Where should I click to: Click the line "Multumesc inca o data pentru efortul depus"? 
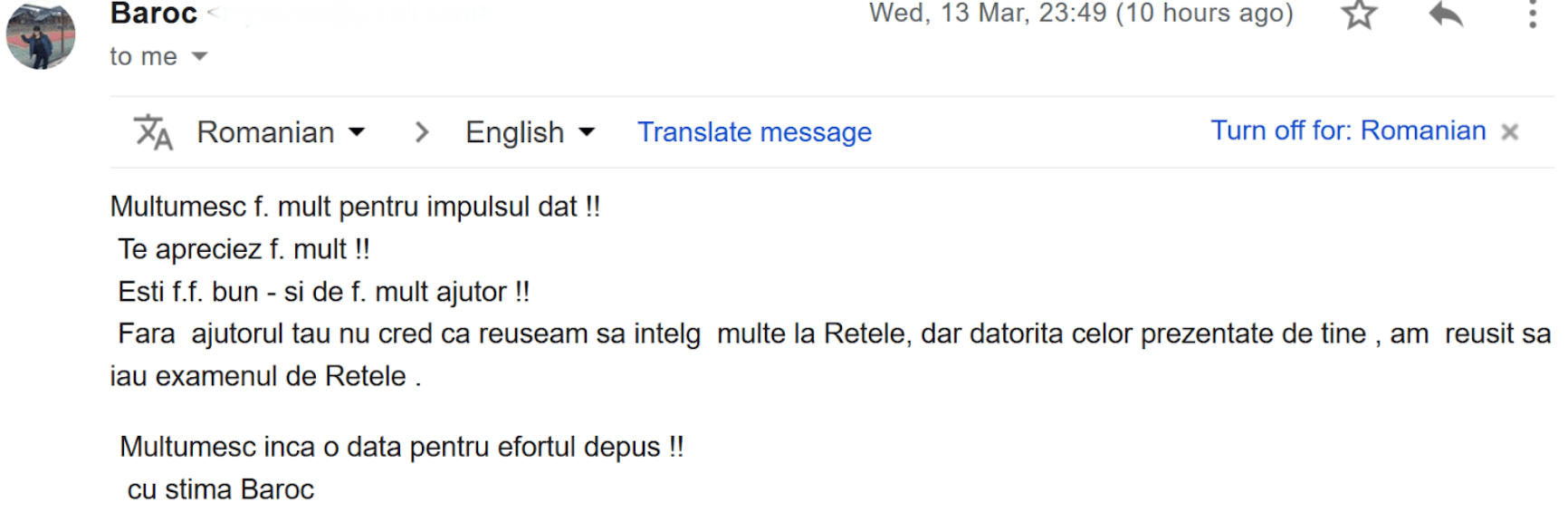(x=401, y=447)
